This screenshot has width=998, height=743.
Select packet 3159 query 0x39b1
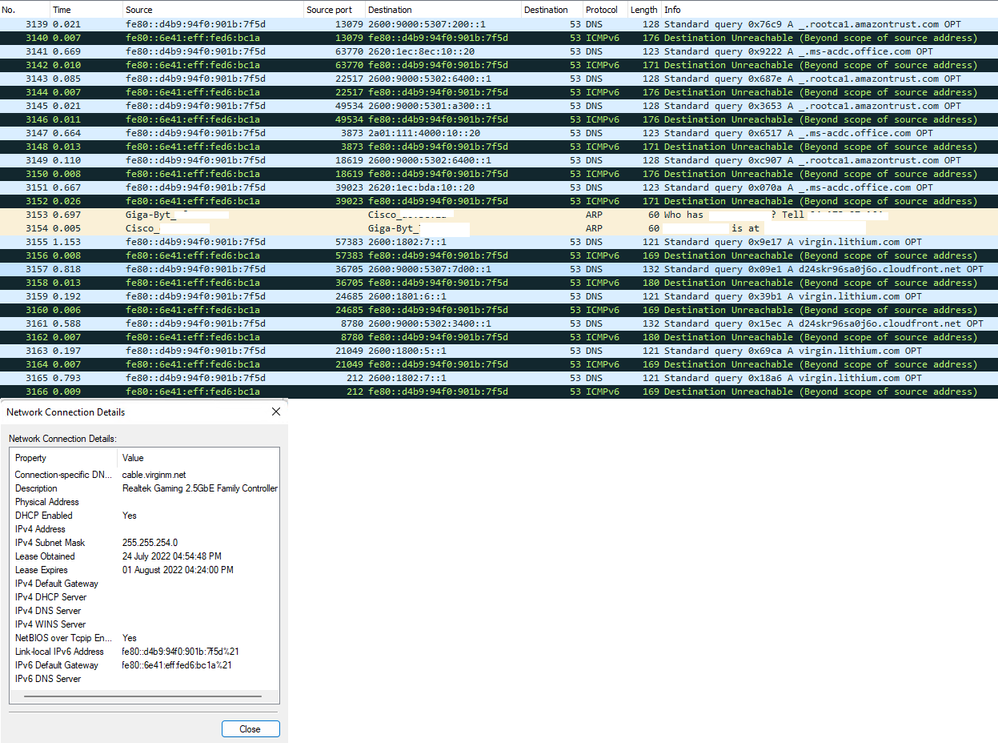(x=499, y=296)
